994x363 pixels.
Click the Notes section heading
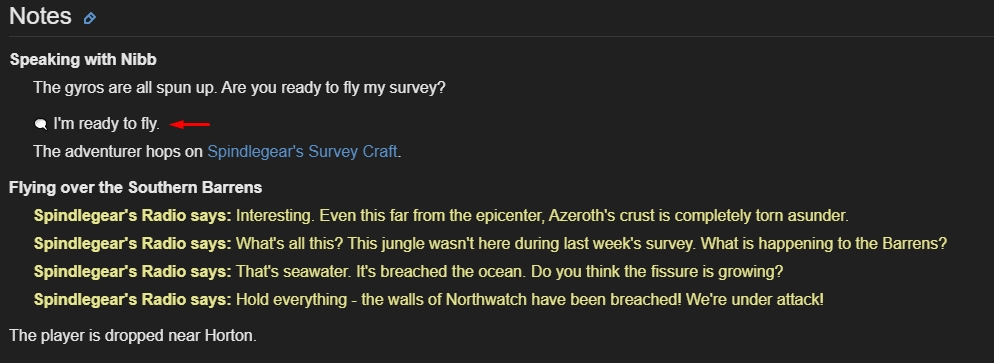(41, 16)
